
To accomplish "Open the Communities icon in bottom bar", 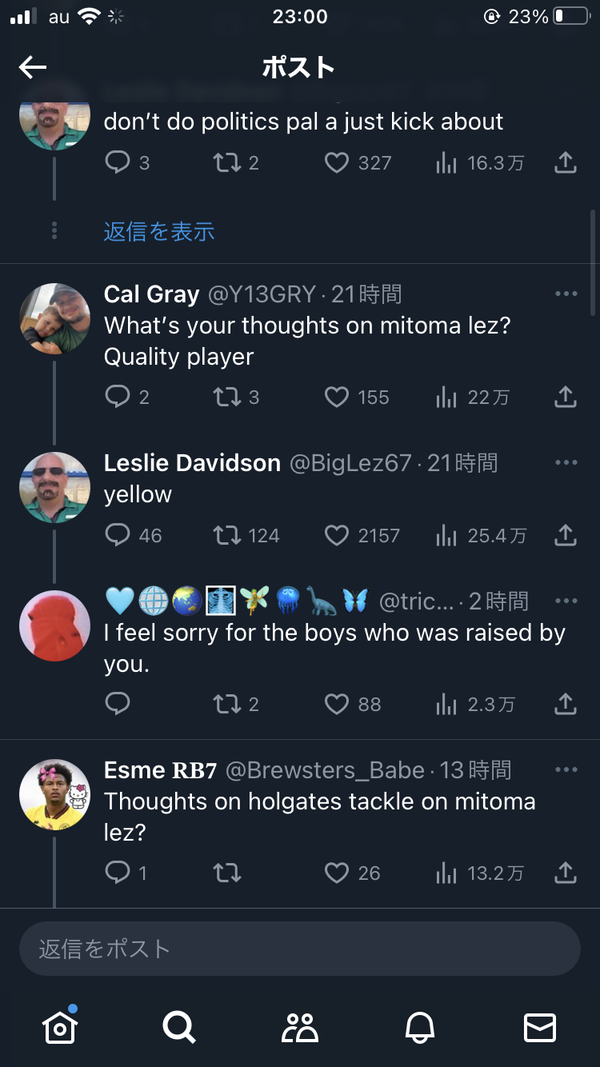I will pyautogui.click(x=300, y=1026).
